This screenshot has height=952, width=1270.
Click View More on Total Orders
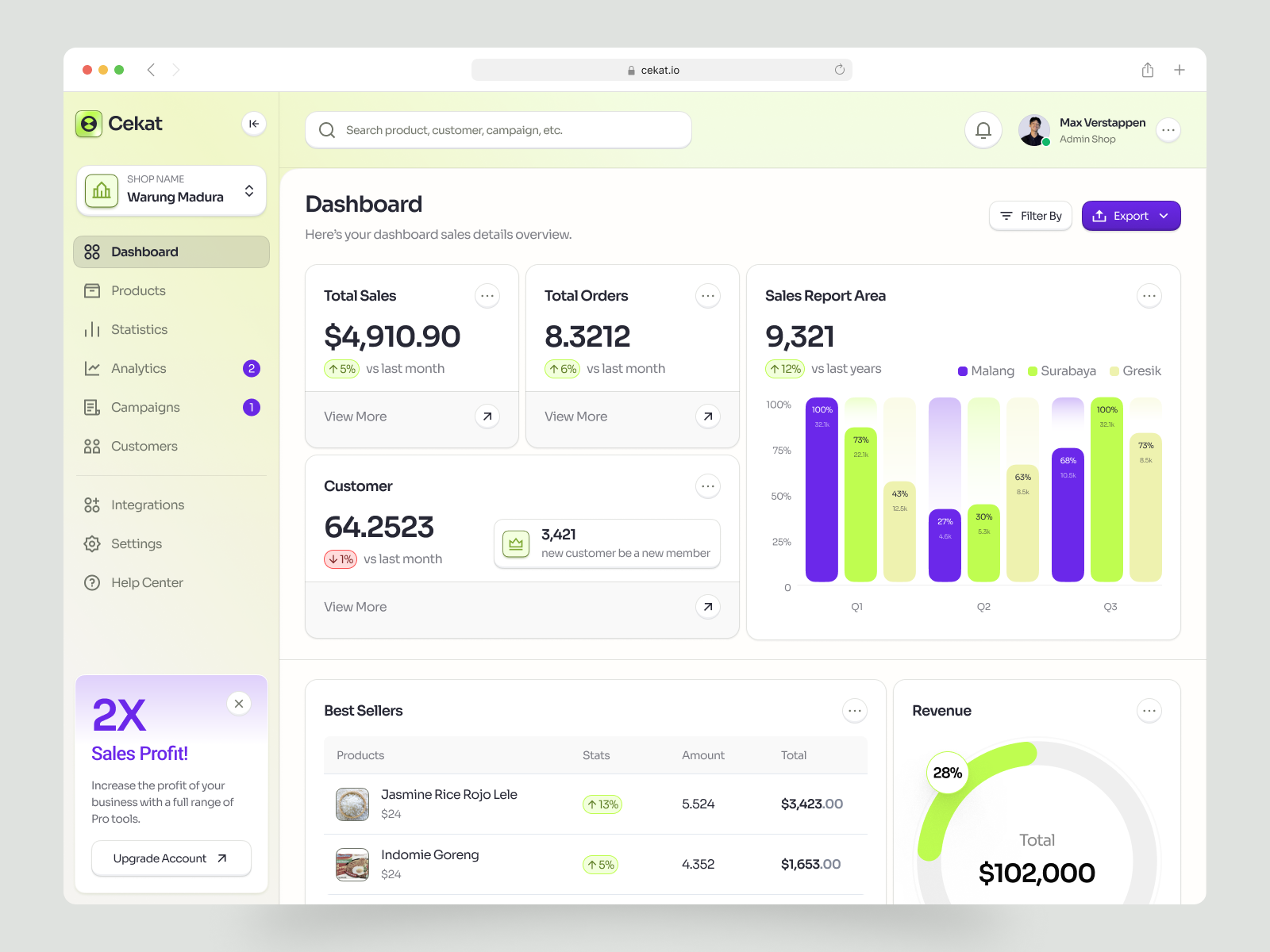pos(575,416)
